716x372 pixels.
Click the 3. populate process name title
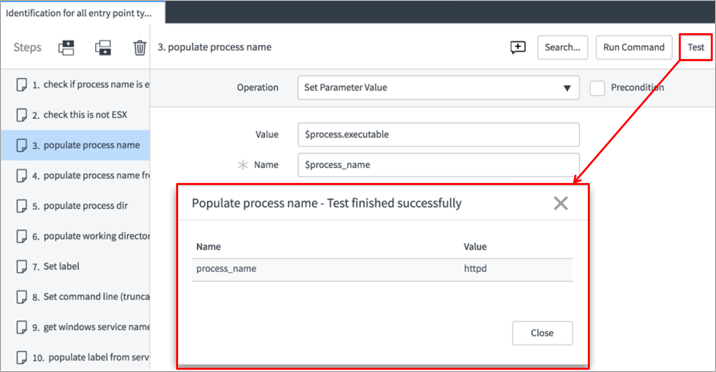point(215,47)
